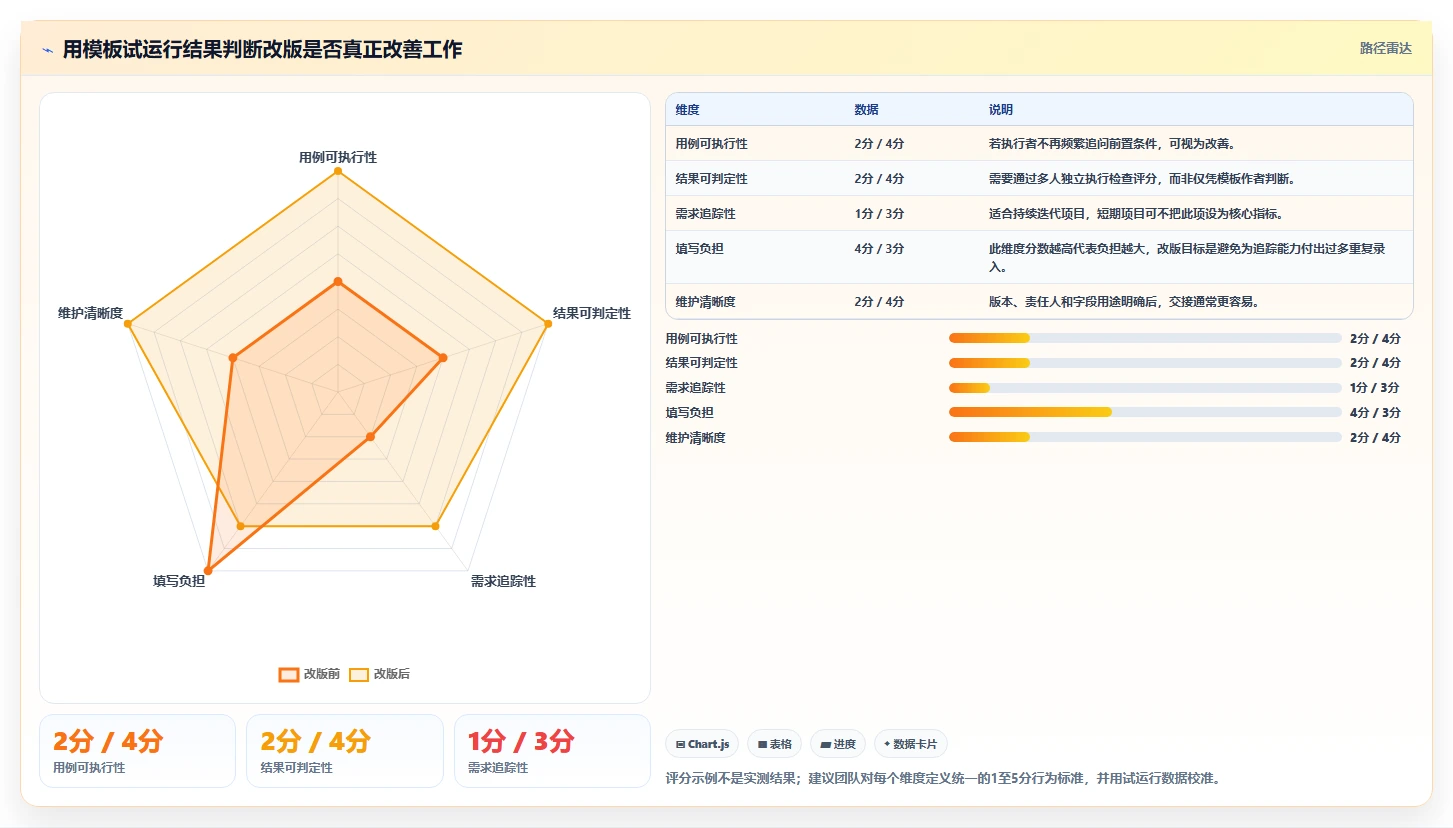Click the footnote starting with 评分示例不是实测结果

pyautogui.click(x=943, y=778)
